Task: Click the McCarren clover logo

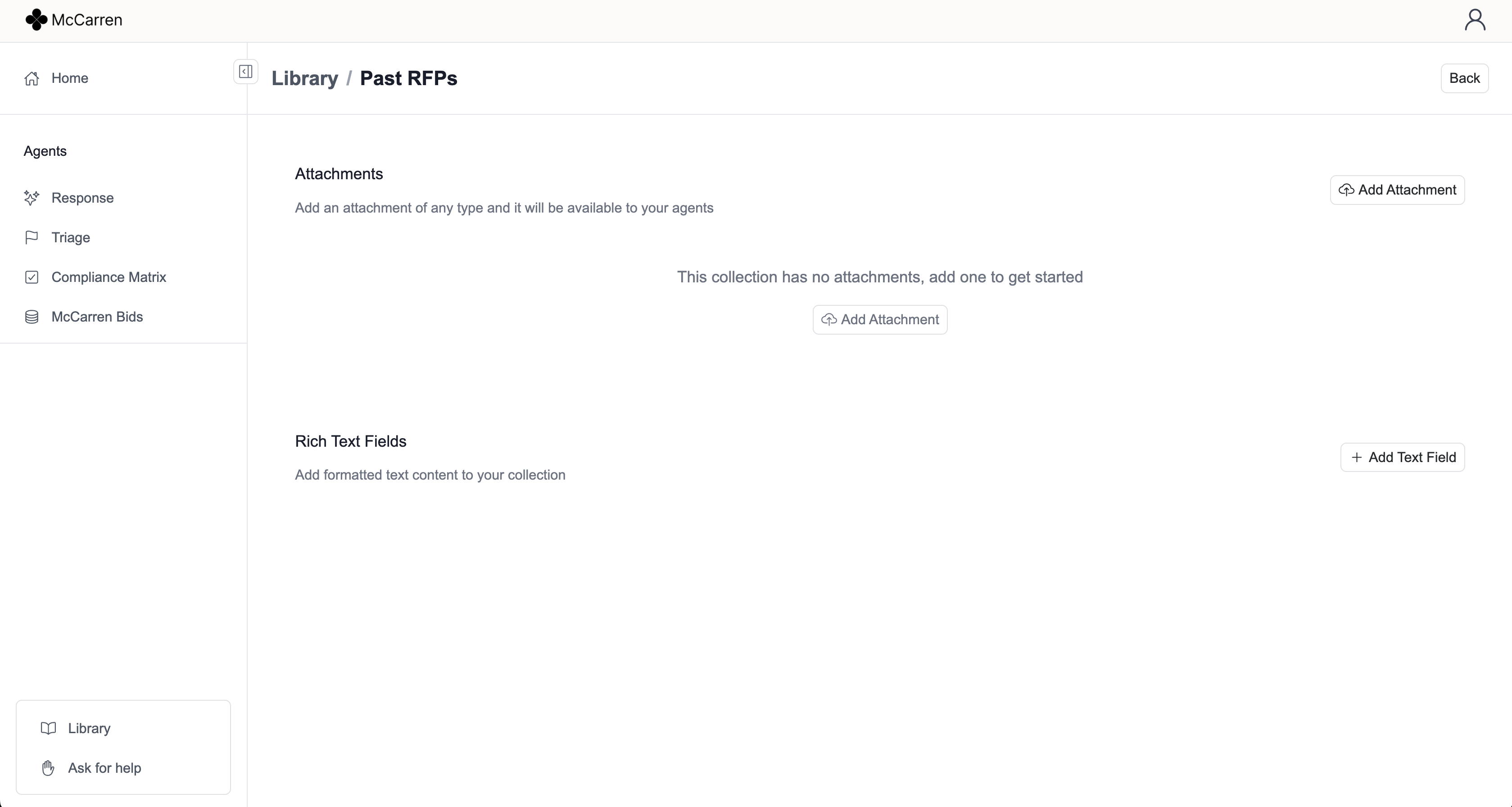Action: click(36, 19)
